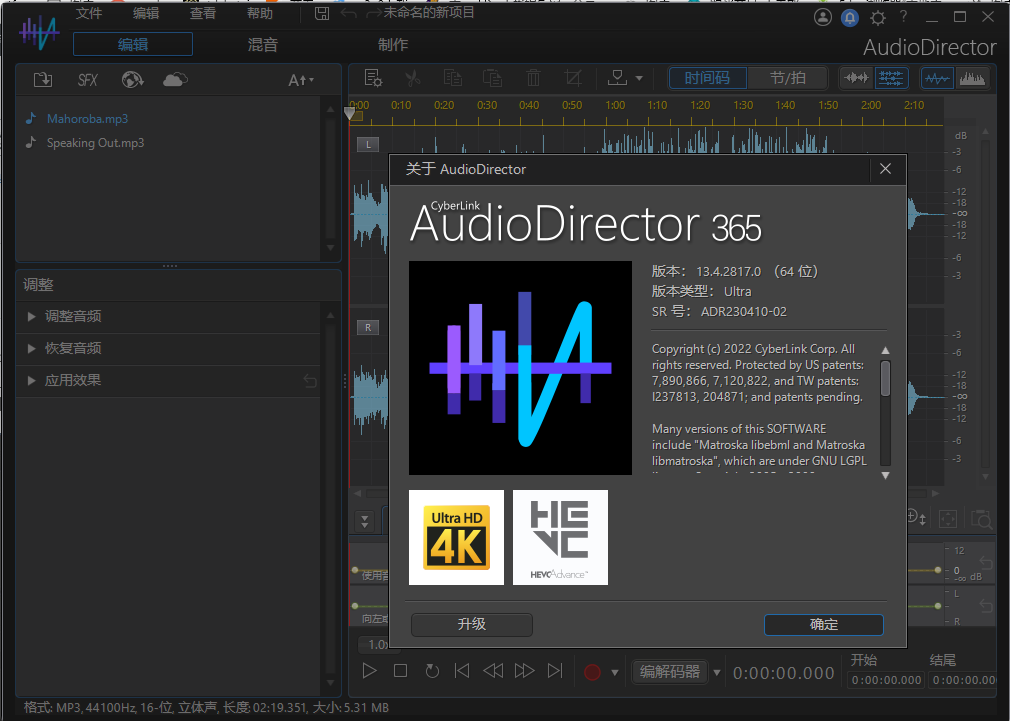Click the import media icon in library
Image resolution: width=1010 pixels, height=721 pixels.
point(43,80)
